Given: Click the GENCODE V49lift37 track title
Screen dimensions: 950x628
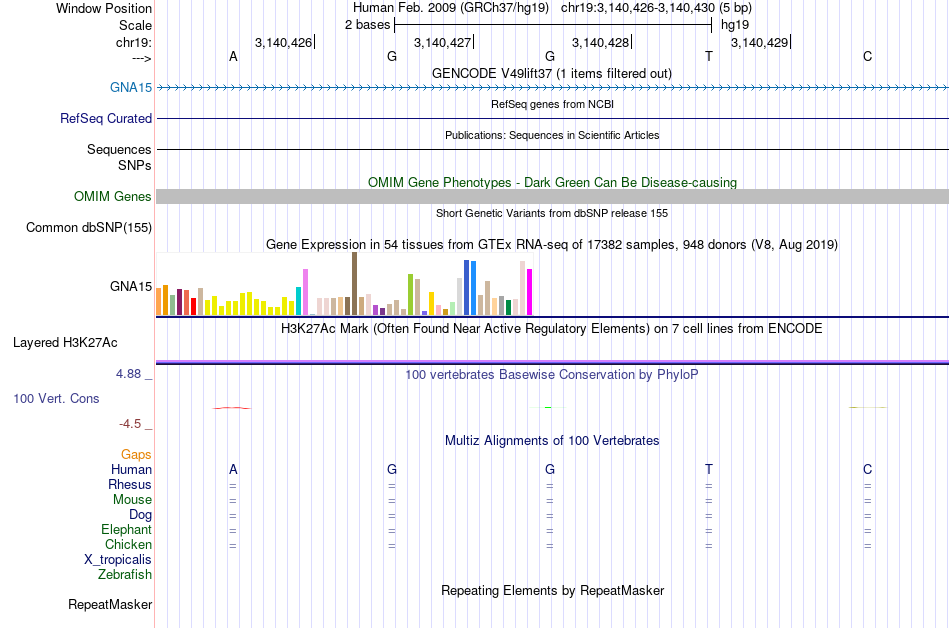Looking at the screenshot, I should [x=552, y=73].
